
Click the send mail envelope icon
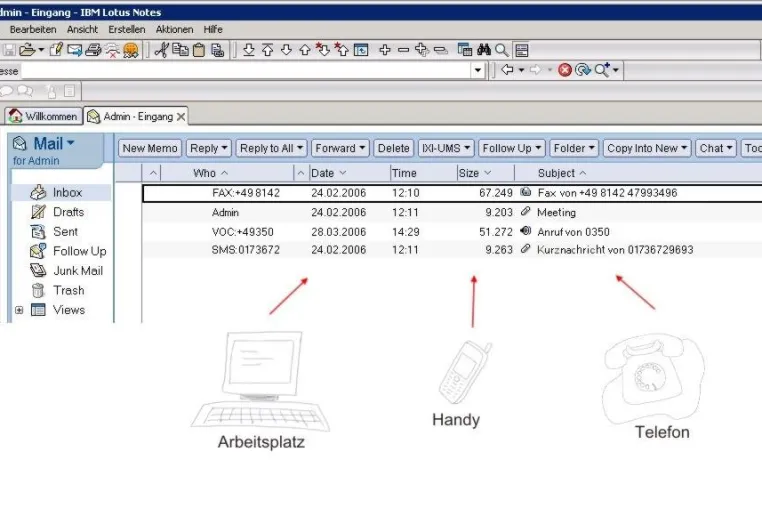[x=74, y=50]
